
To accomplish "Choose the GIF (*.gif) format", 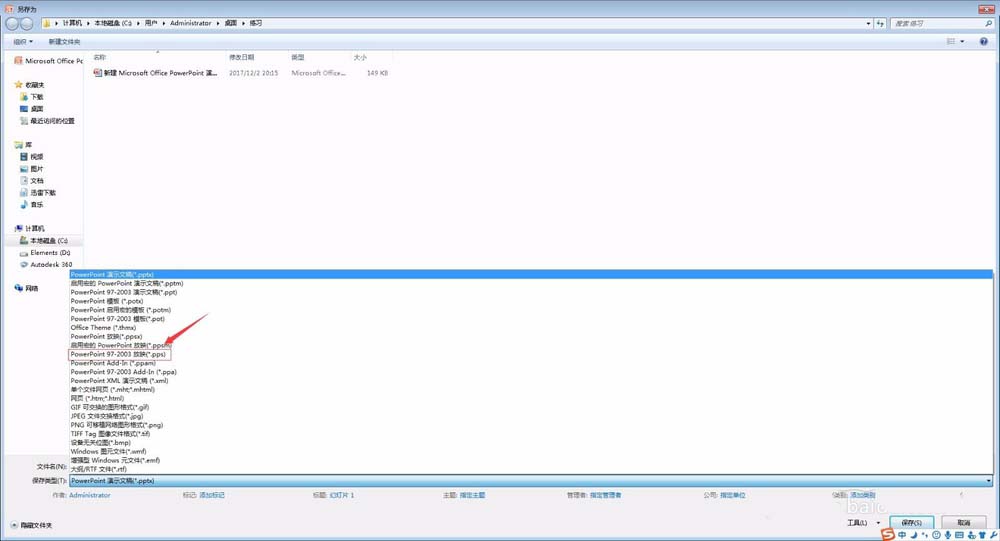I will click(x=531, y=407).
